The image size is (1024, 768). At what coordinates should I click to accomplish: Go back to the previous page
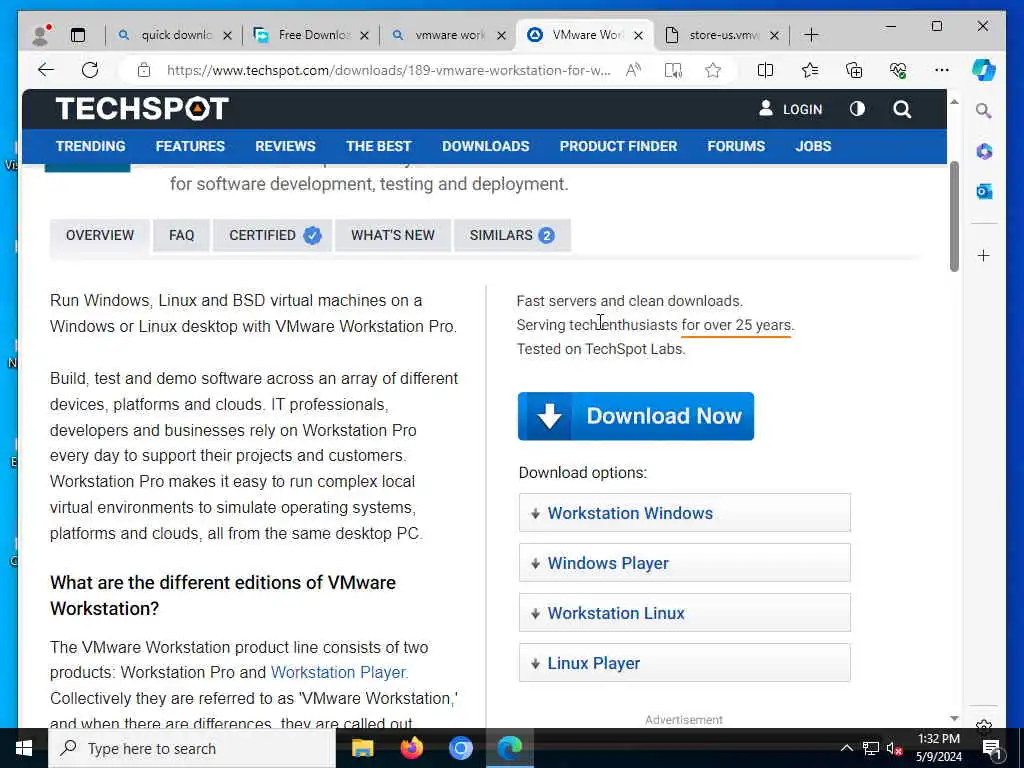coord(46,70)
